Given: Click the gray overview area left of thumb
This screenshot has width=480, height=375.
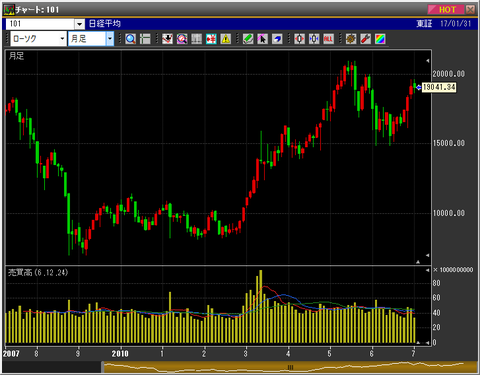Looking at the screenshot, I should pyautogui.click(x=52, y=367).
